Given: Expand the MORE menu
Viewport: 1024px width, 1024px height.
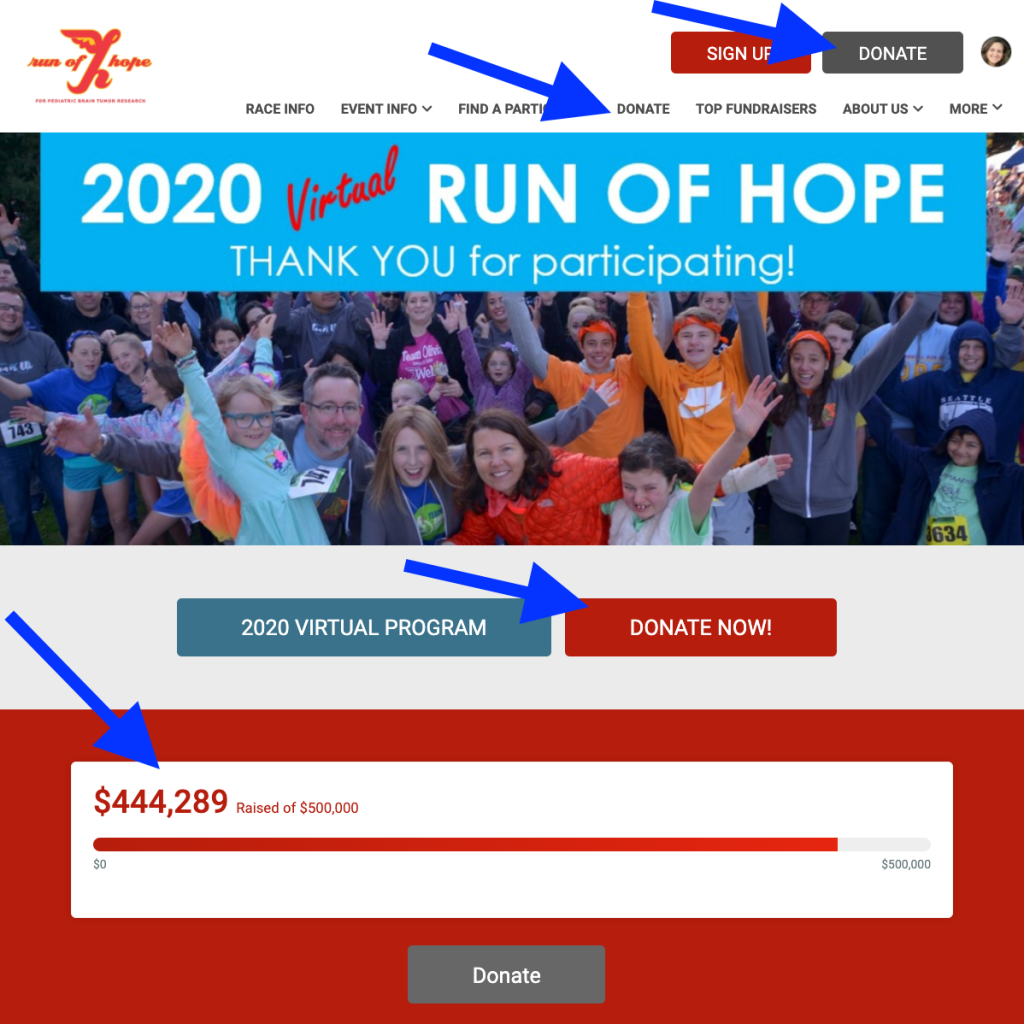Looking at the screenshot, I should (x=975, y=109).
